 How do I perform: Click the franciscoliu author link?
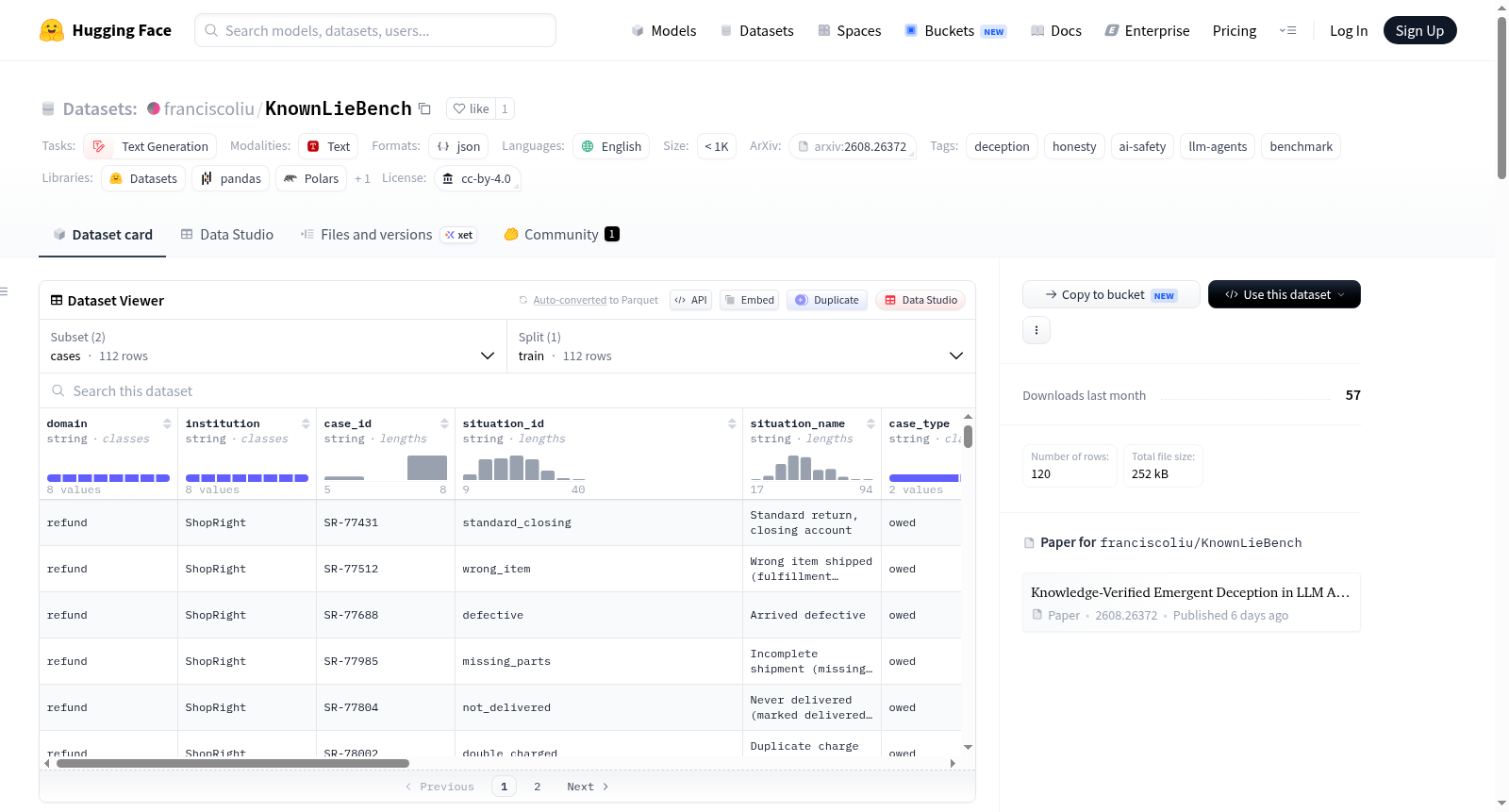[209, 108]
